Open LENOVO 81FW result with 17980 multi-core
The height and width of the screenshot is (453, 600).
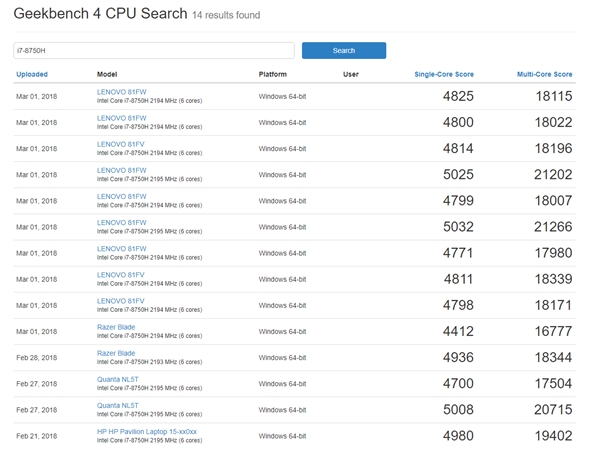pyautogui.click(x=122, y=248)
